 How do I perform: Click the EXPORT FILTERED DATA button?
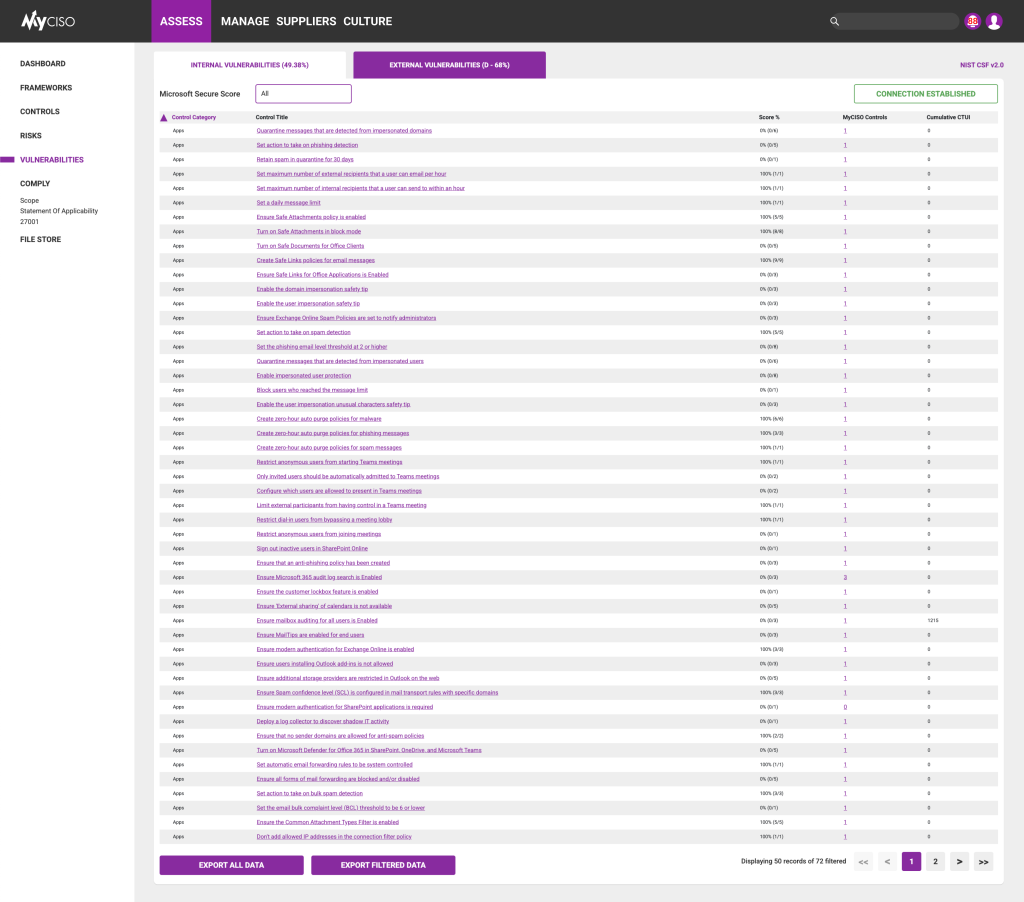tap(383, 865)
